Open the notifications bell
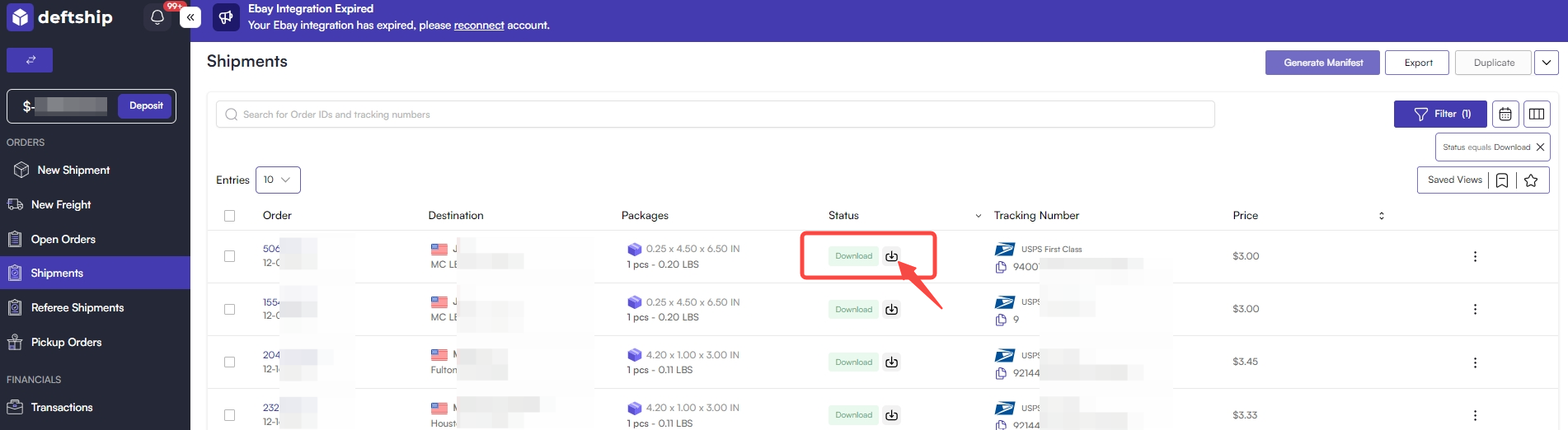 (x=157, y=17)
